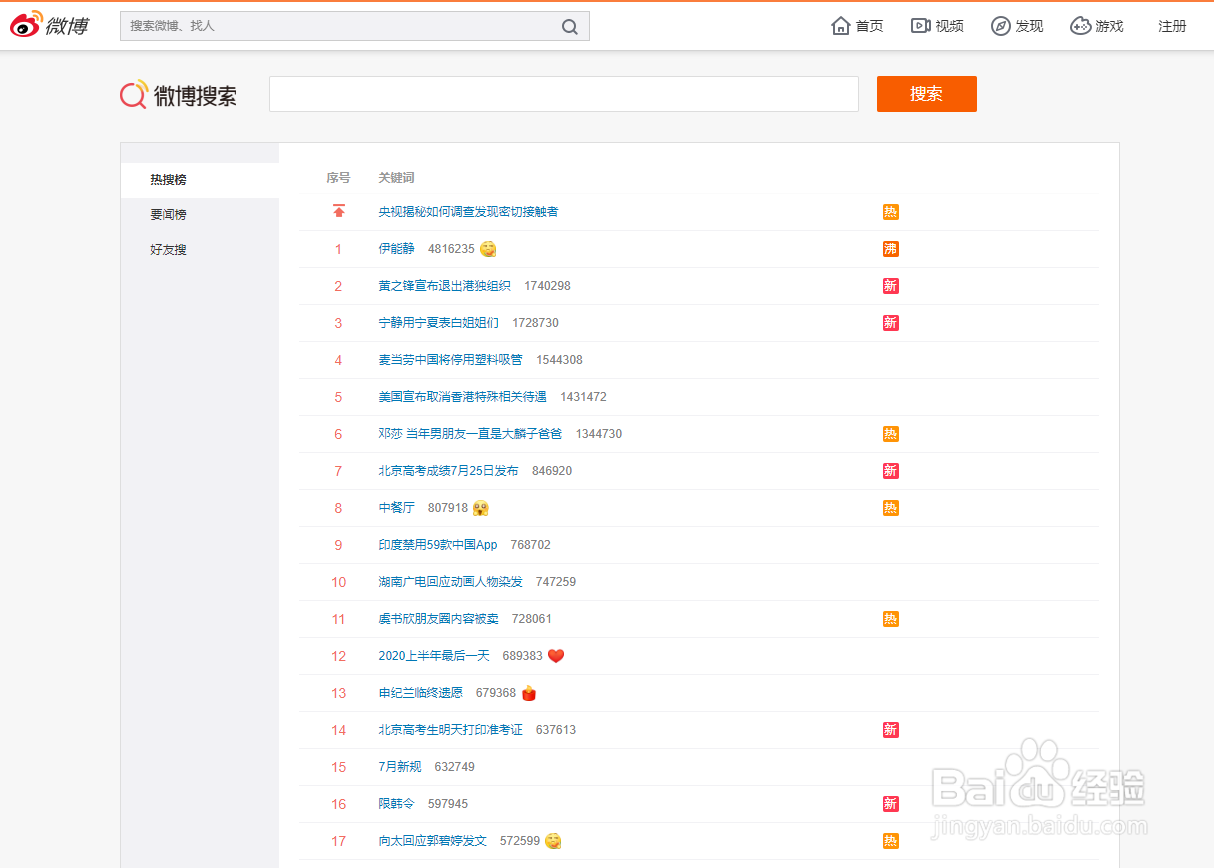The width and height of the screenshot is (1214, 868).
Task: Open 湖南广电回应动画人物染发 topic
Action: point(450,582)
